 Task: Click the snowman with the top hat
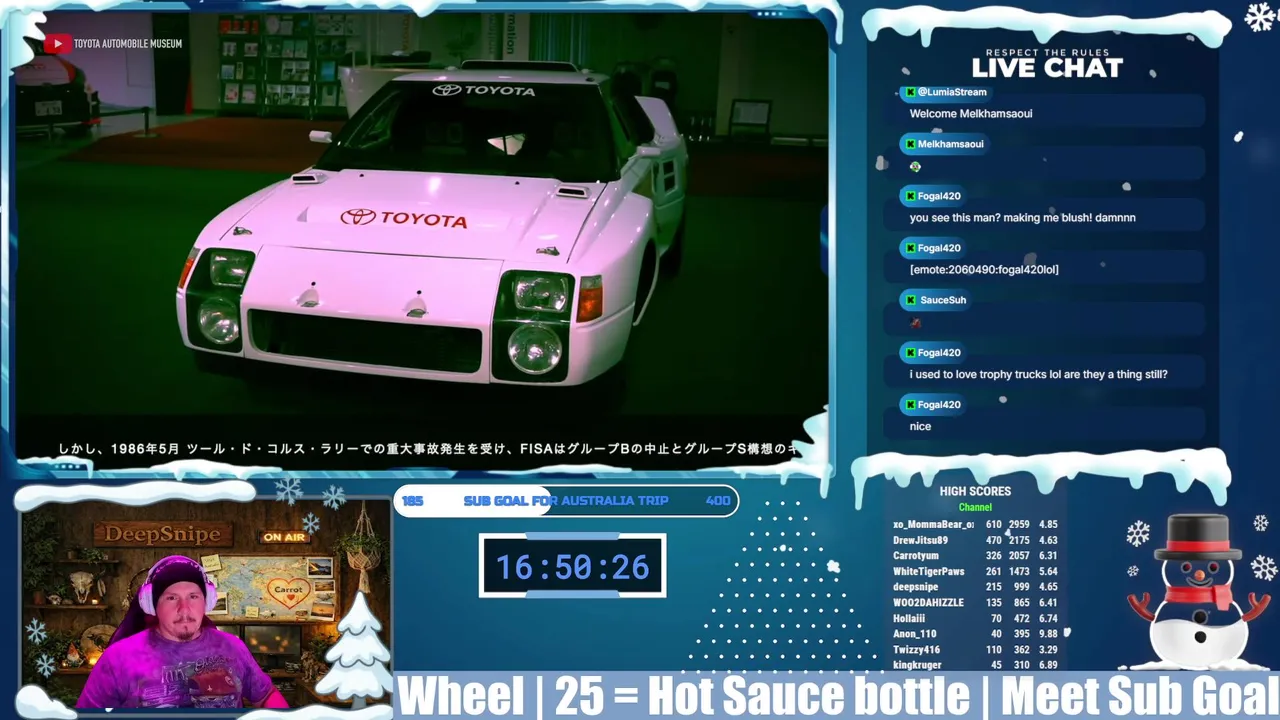pyautogui.click(x=1198, y=590)
